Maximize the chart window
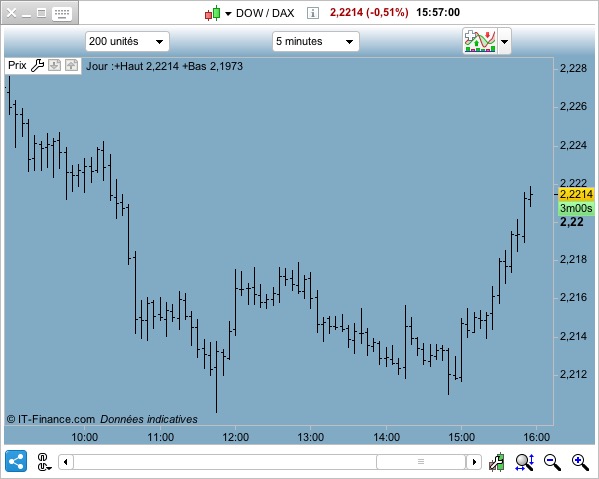Viewport: 599px width, 479px height. point(41,13)
